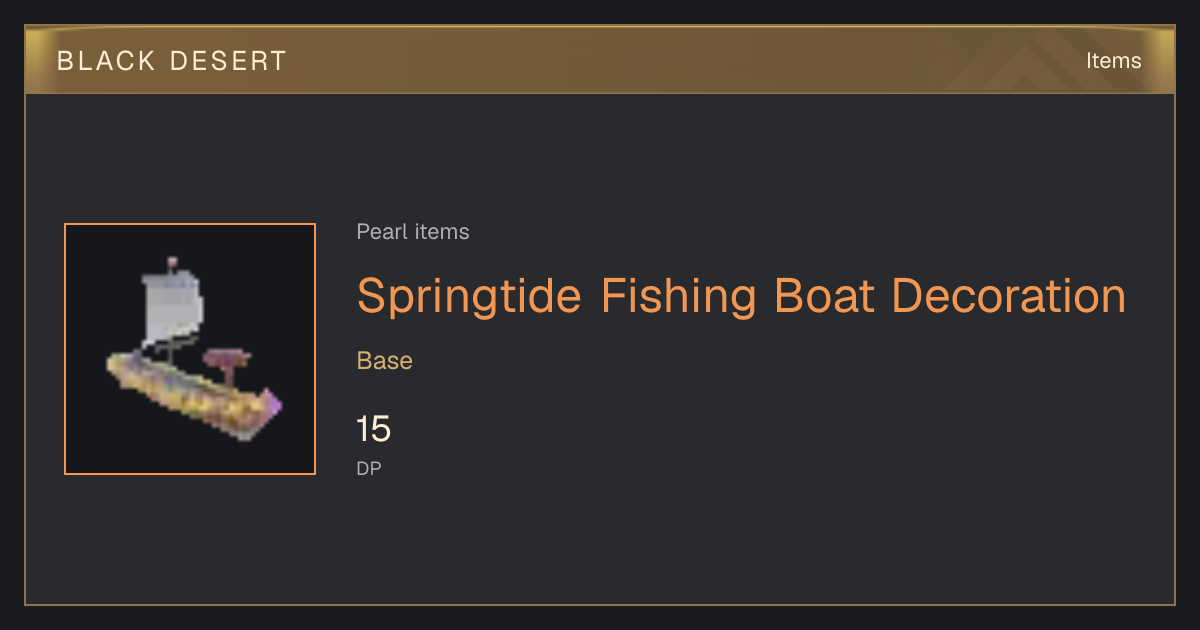Image resolution: width=1200 pixels, height=630 pixels.
Task: Click the BLACK DESERT site title
Action: (x=172, y=61)
